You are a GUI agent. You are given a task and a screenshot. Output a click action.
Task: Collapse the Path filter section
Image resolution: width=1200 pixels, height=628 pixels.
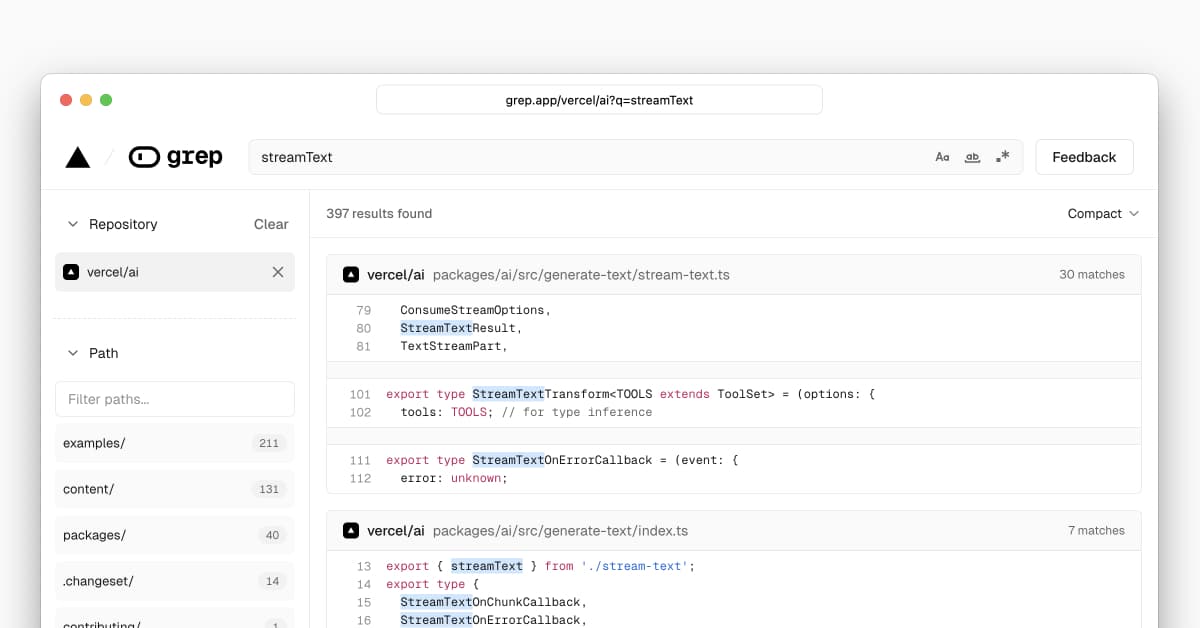[73, 353]
